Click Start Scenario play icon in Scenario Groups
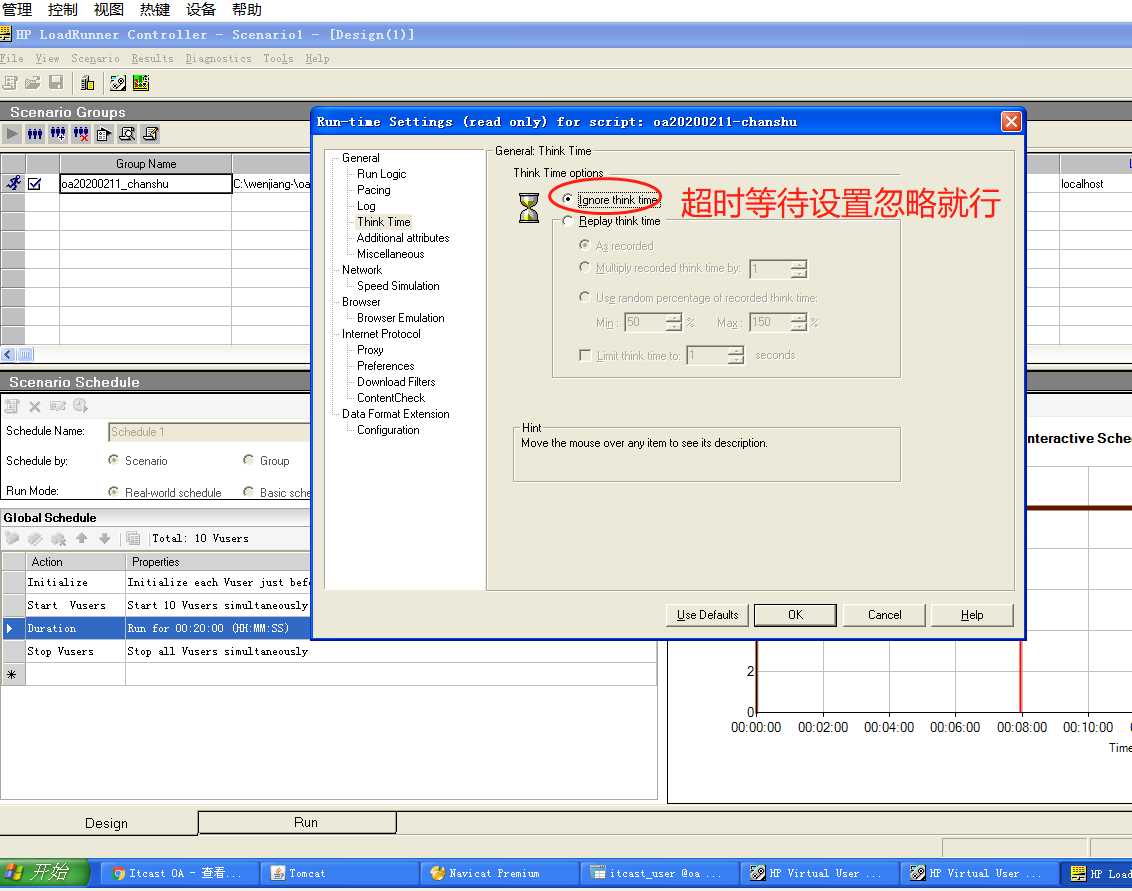Image resolution: width=1132 pixels, height=891 pixels. (x=12, y=134)
